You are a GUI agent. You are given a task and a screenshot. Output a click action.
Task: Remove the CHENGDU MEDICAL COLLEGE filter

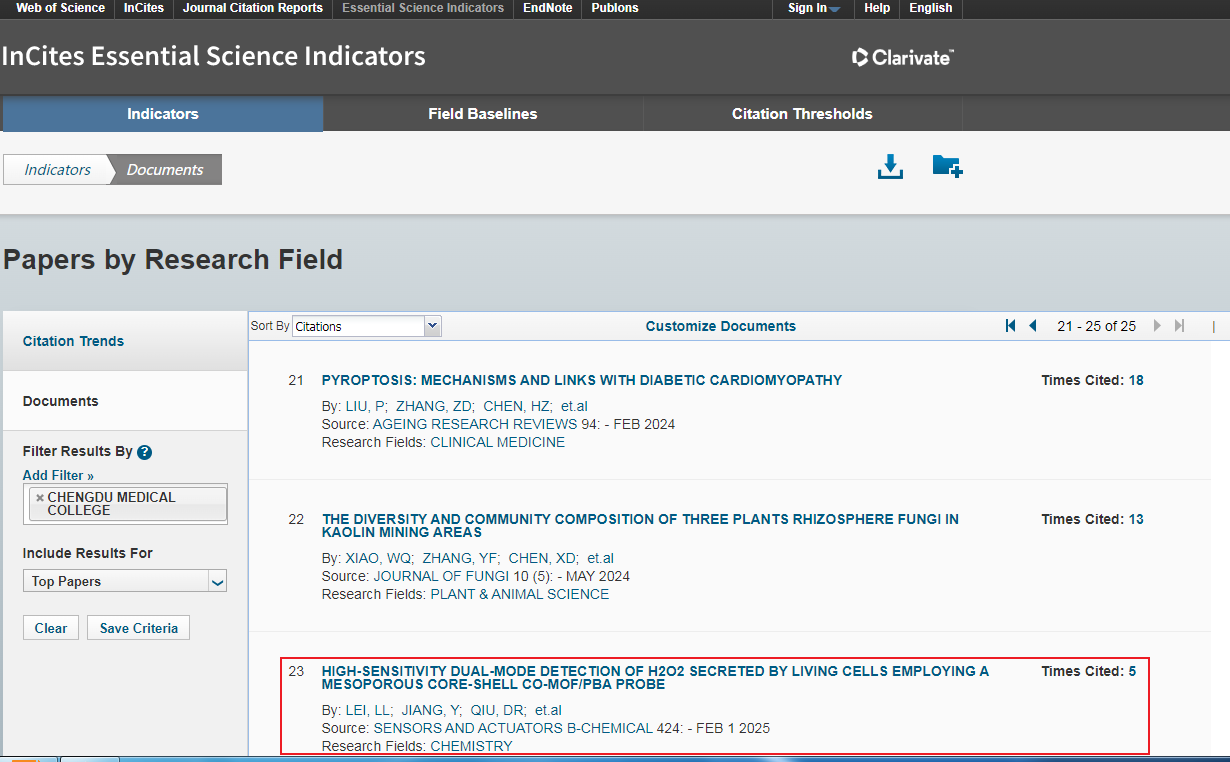tap(40, 497)
